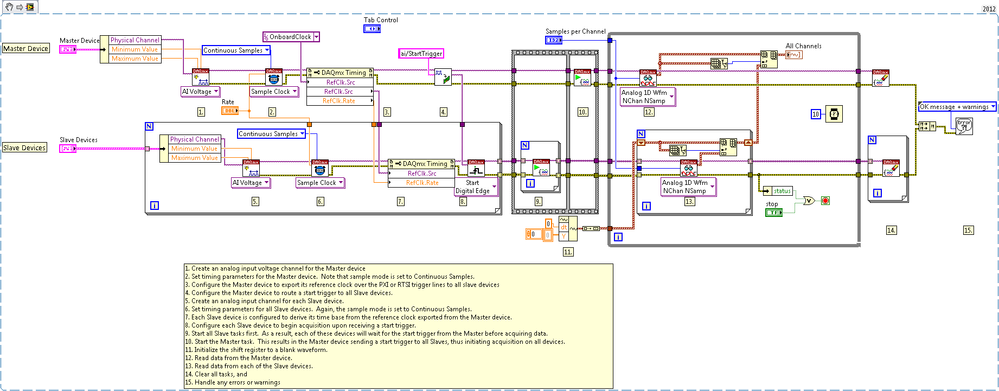Open the OnboardClock constant dropdown
999x391 pixels.
point(292,37)
